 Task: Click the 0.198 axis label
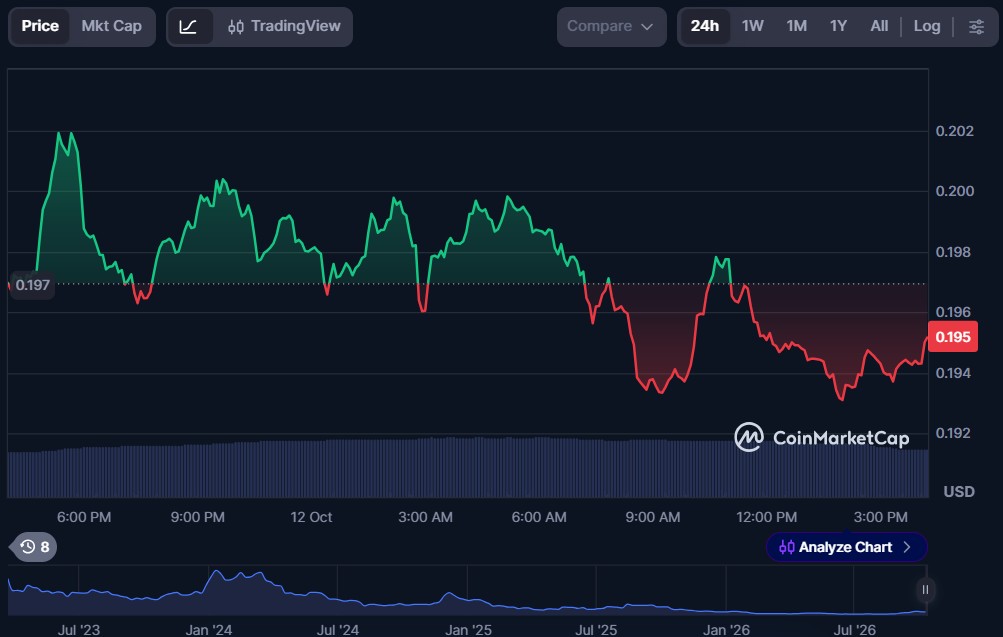click(x=953, y=252)
